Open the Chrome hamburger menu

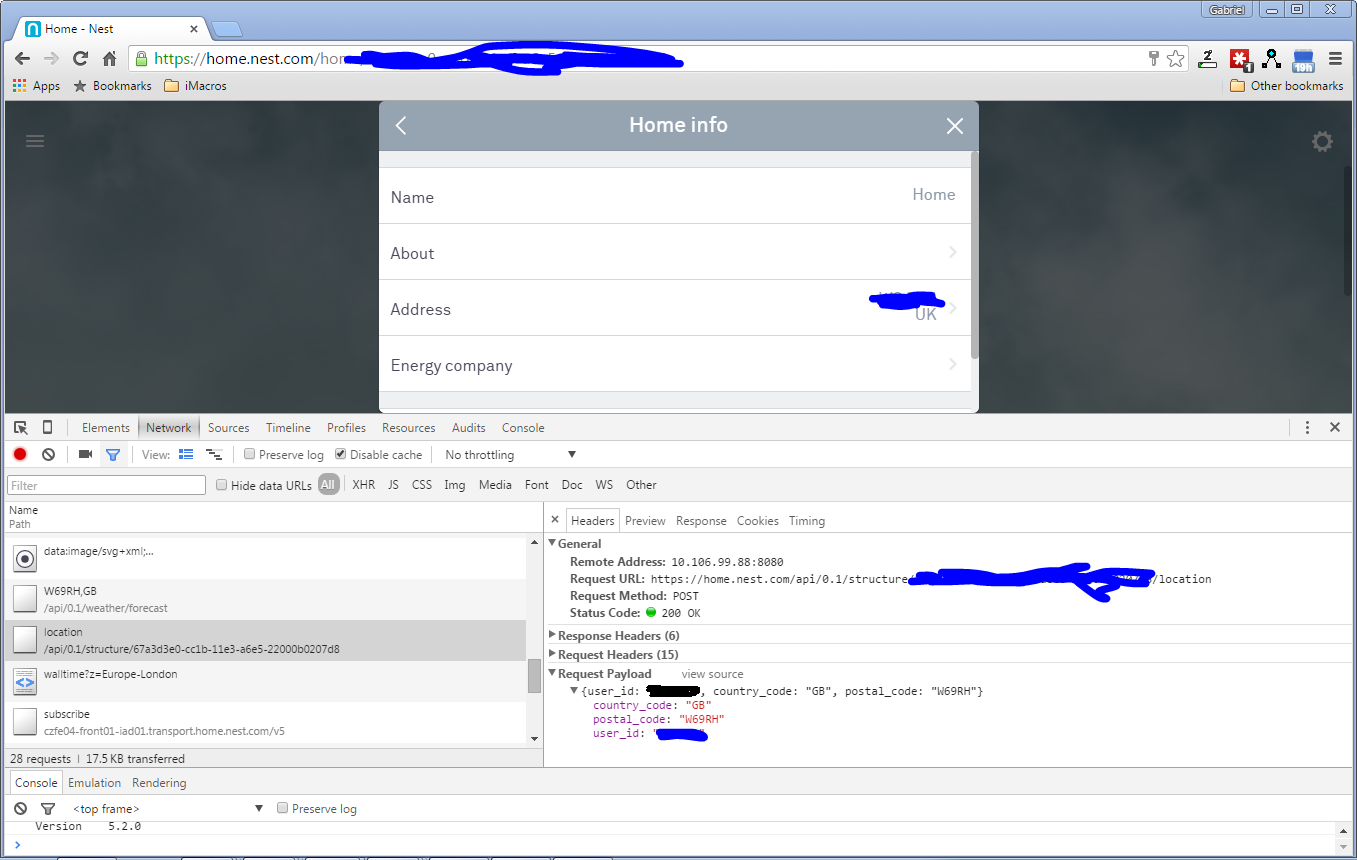tap(1335, 59)
